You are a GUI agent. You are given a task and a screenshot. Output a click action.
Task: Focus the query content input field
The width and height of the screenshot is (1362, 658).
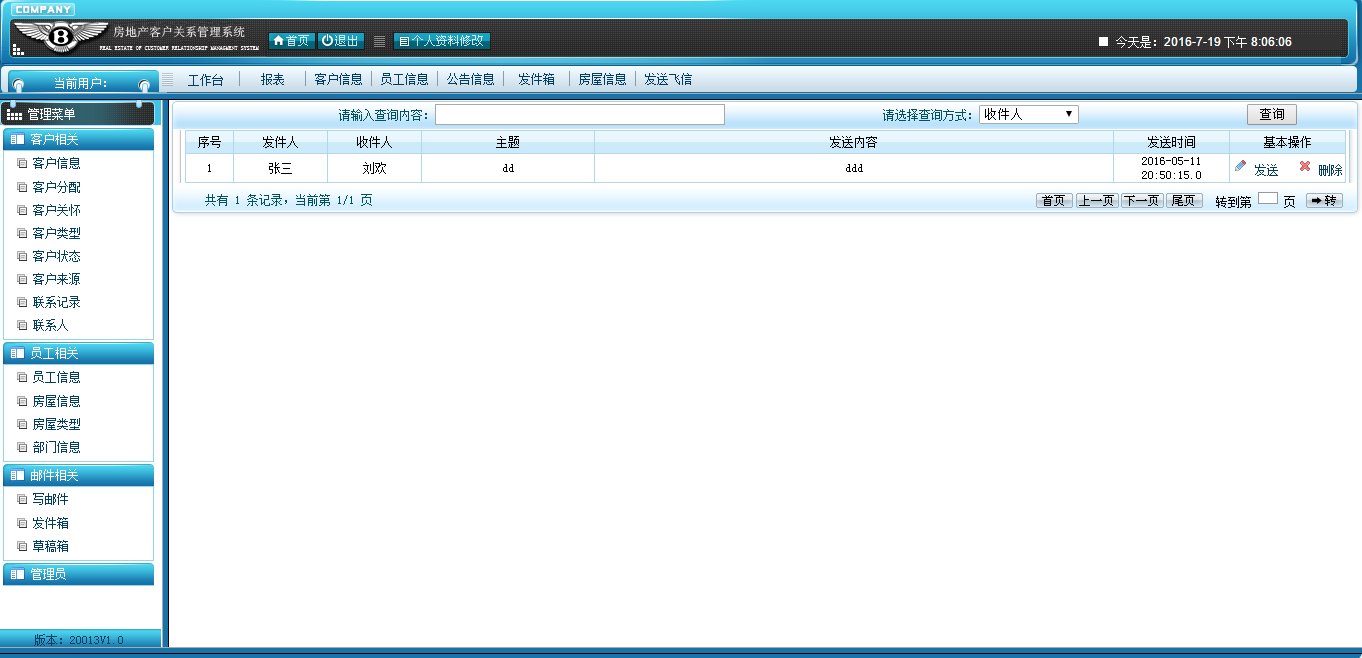[580, 115]
